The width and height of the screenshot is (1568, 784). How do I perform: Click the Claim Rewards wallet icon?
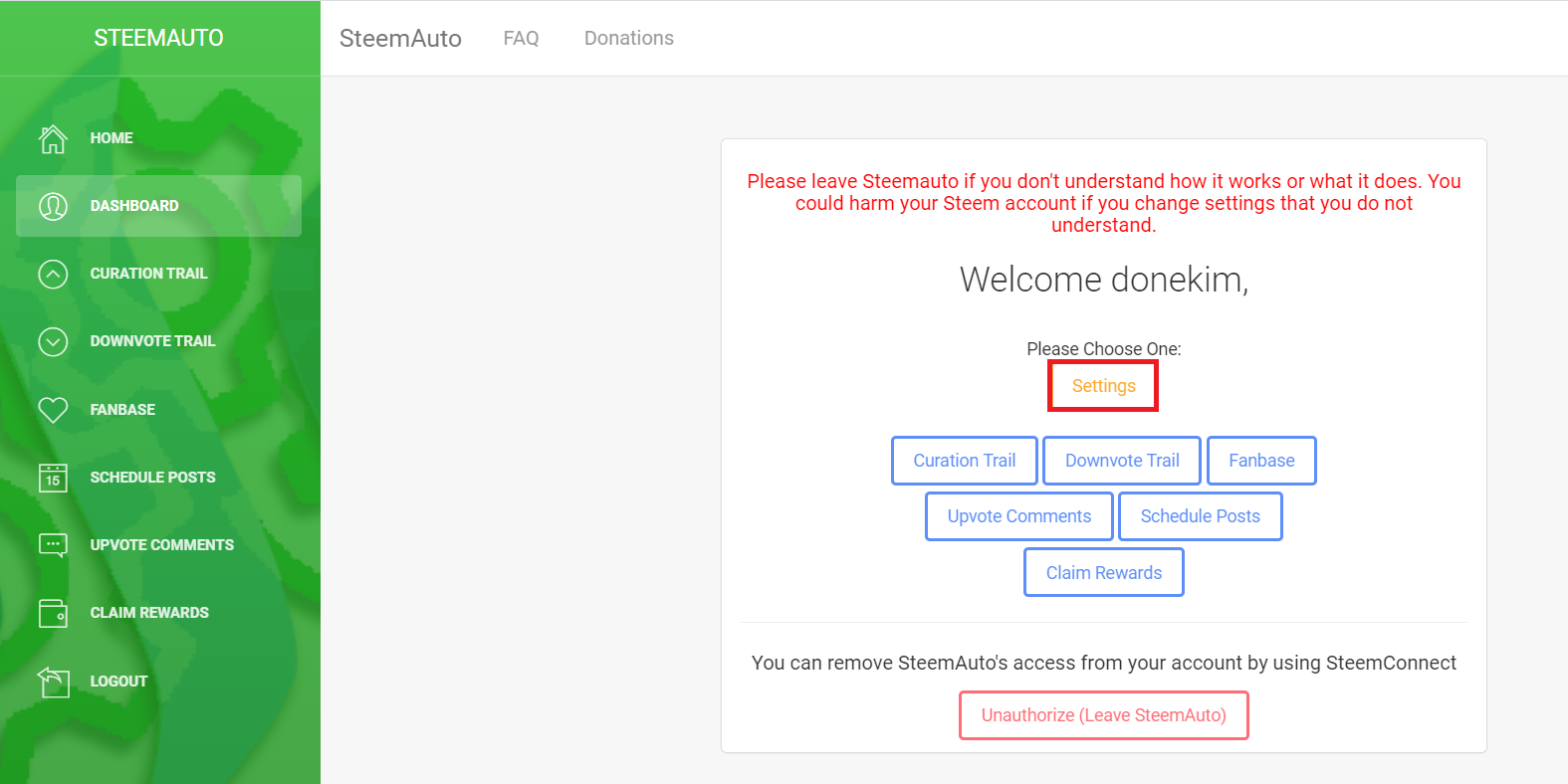(x=53, y=613)
